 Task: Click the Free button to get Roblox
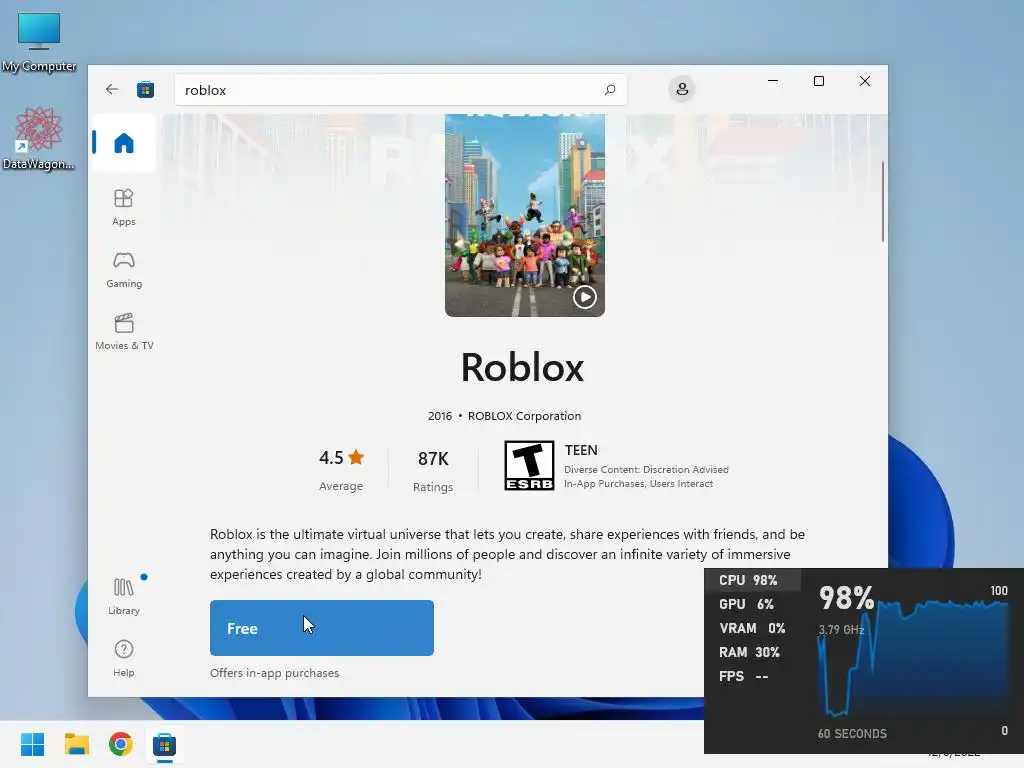321,628
